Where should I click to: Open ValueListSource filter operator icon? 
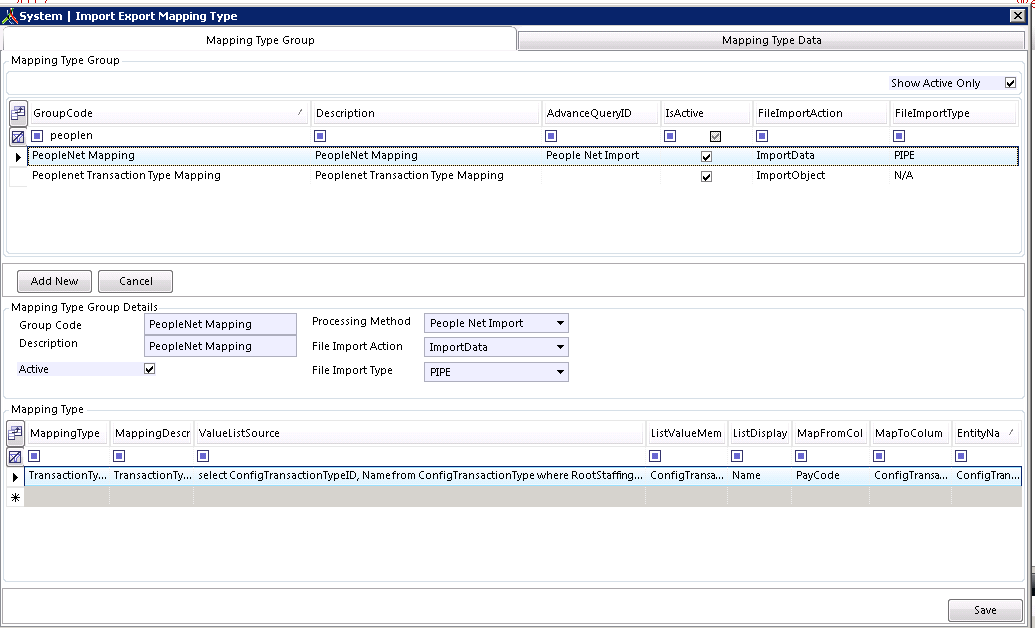click(x=203, y=456)
